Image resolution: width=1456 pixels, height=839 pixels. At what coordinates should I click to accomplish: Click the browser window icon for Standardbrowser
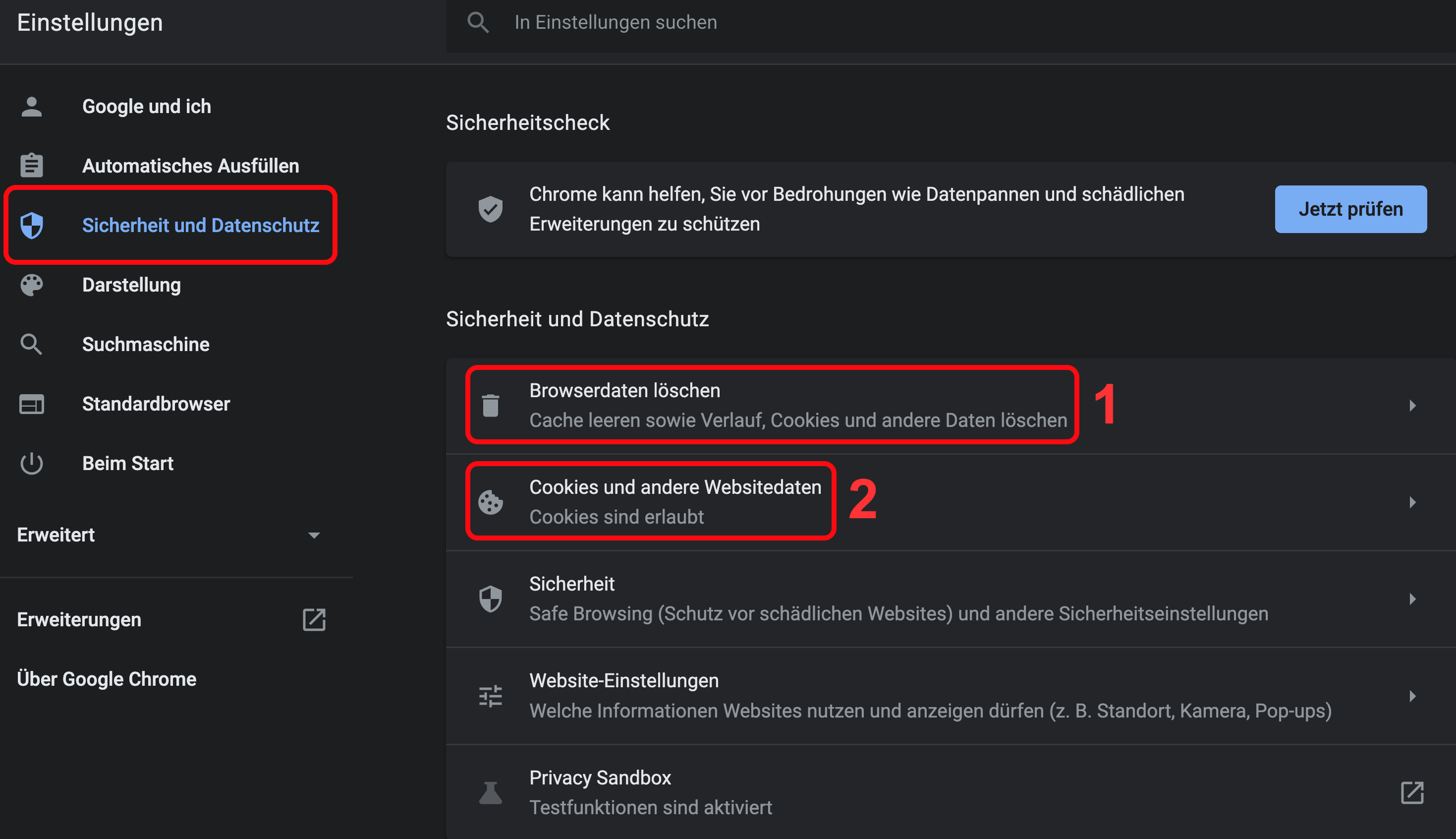pos(31,404)
